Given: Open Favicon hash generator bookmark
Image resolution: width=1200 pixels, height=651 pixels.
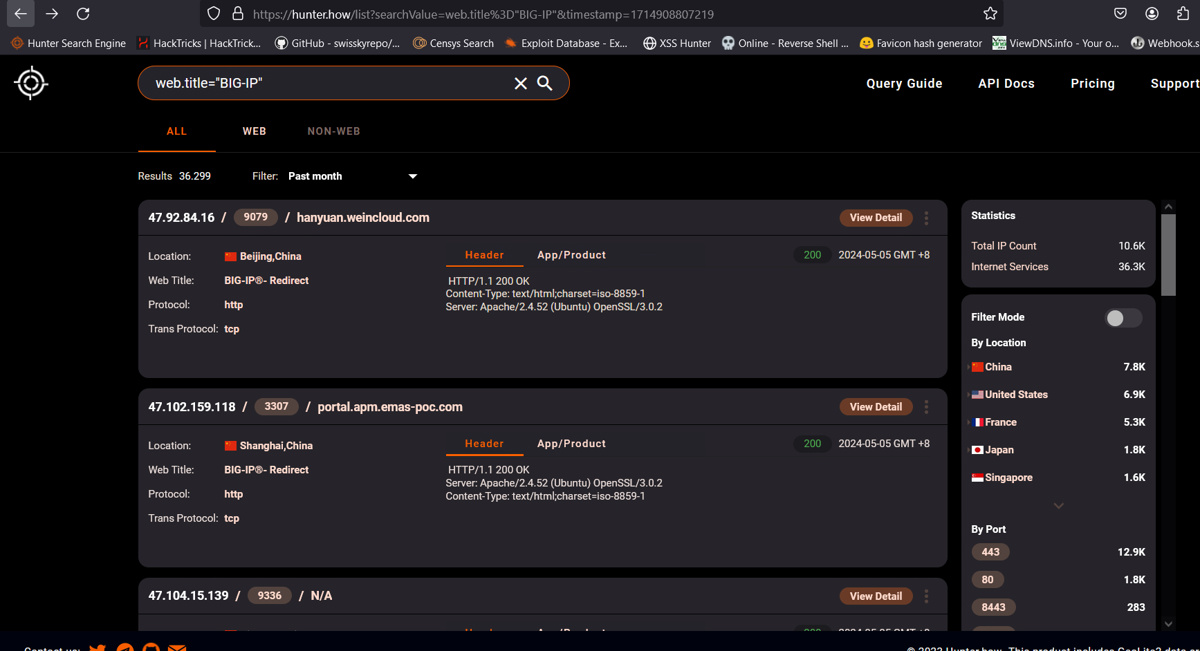Looking at the screenshot, I should (921, 43).
